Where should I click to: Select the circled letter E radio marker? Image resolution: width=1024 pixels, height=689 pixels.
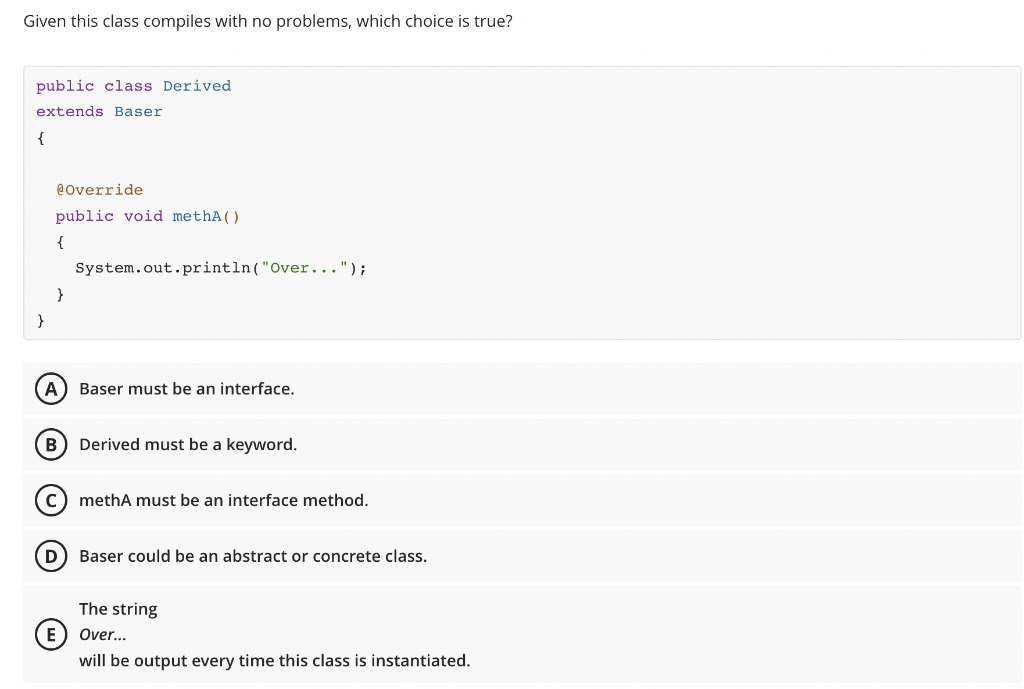pos(51,633)
